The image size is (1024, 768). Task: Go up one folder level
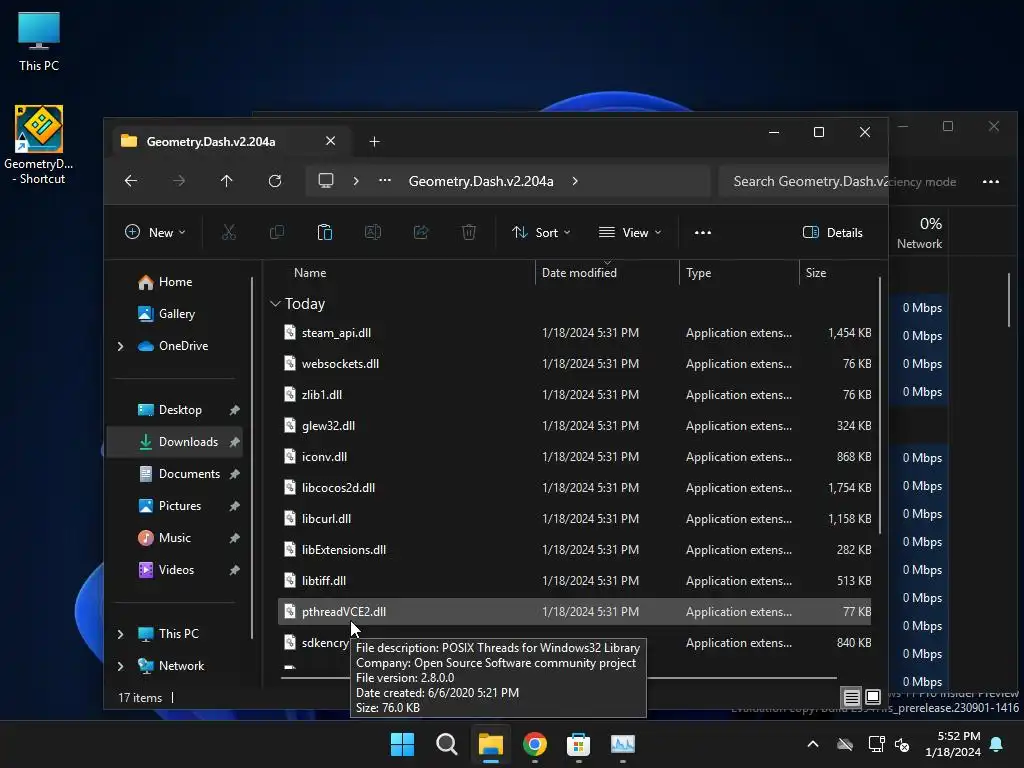227,181
